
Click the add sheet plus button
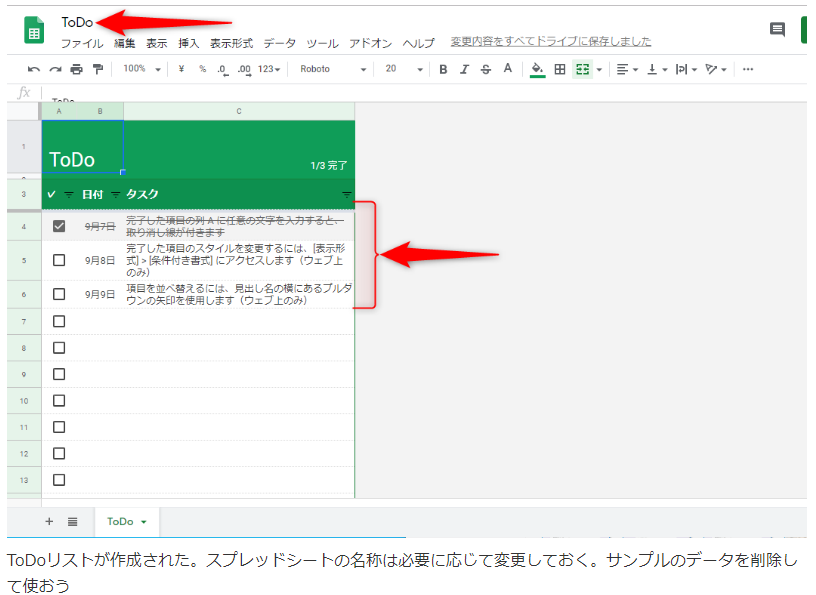pyautogui.click(x=49, y=521)
